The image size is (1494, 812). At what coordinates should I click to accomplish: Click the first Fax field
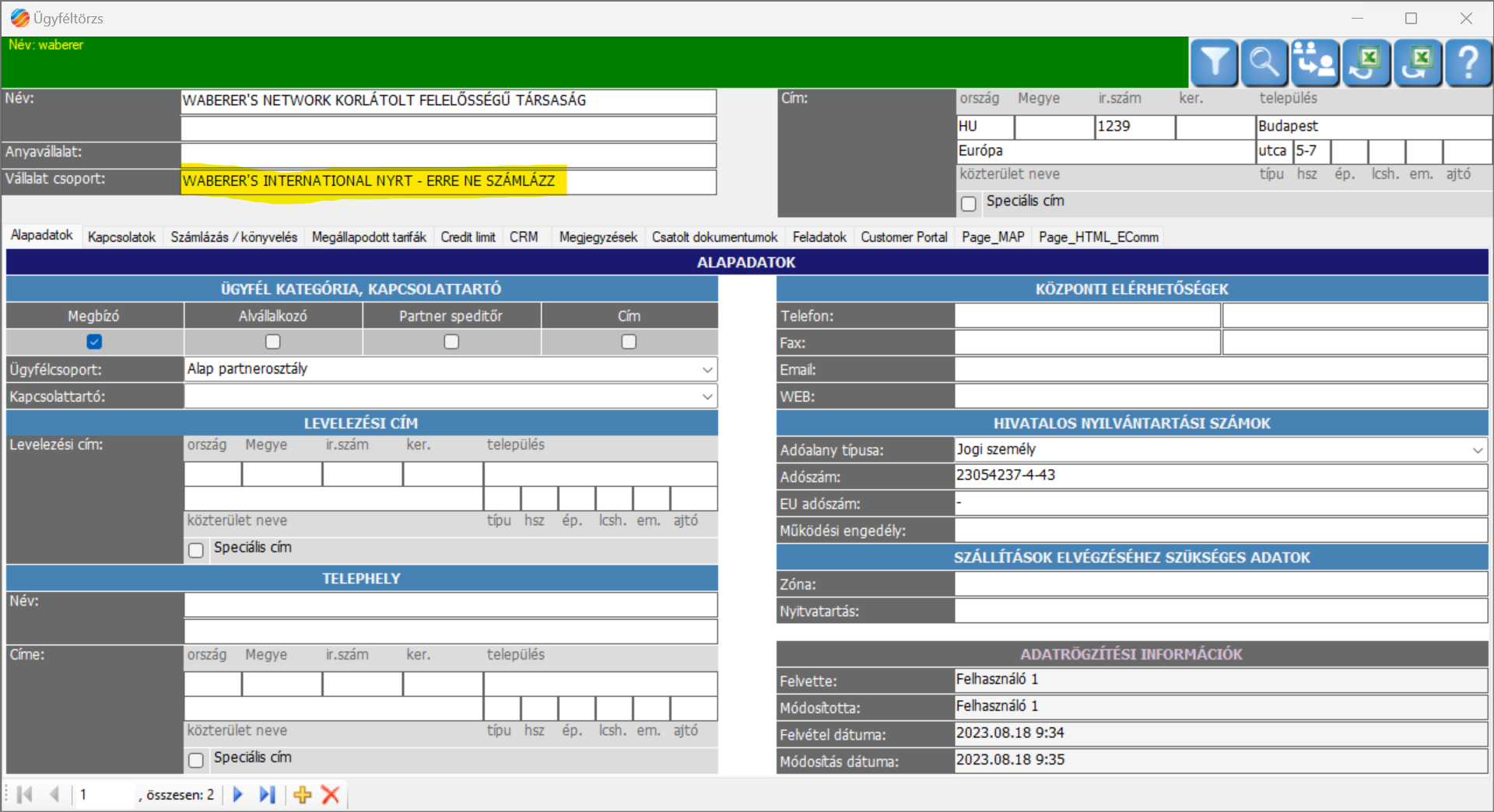click(1087, 342)
